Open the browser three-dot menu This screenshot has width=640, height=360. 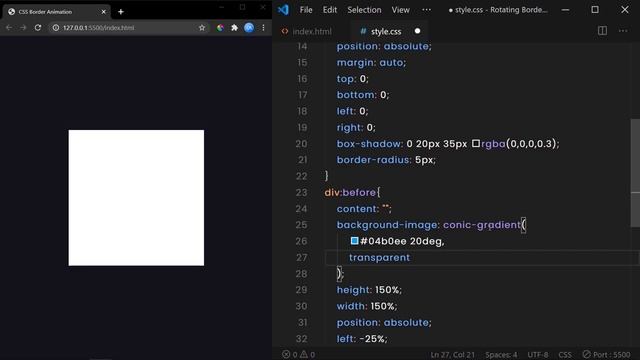263,28
